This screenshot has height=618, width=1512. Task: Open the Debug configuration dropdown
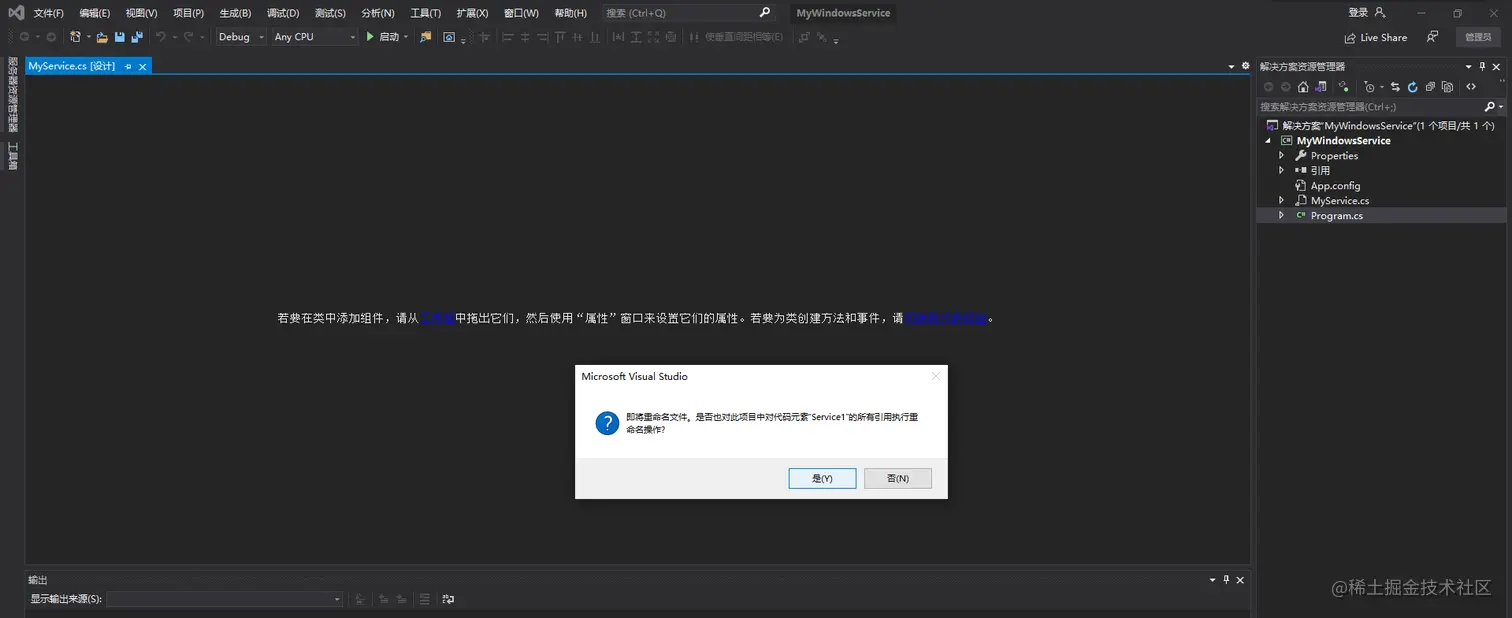241,37
